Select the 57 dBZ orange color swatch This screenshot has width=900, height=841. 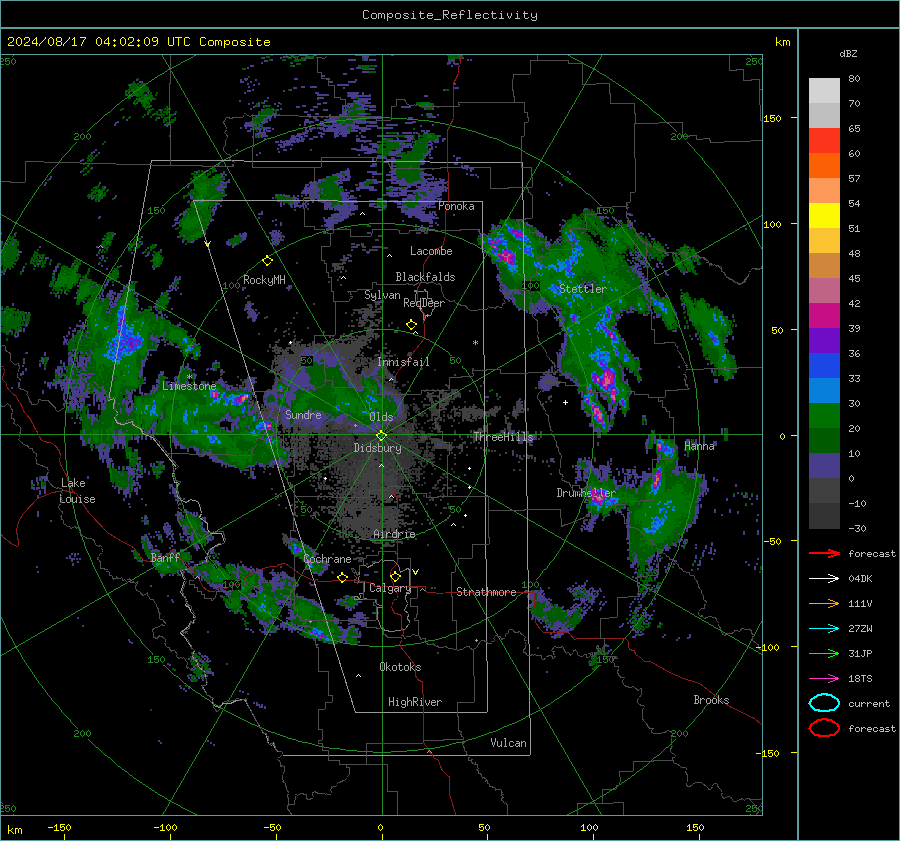pyautogui.click(x=824, y=165)
